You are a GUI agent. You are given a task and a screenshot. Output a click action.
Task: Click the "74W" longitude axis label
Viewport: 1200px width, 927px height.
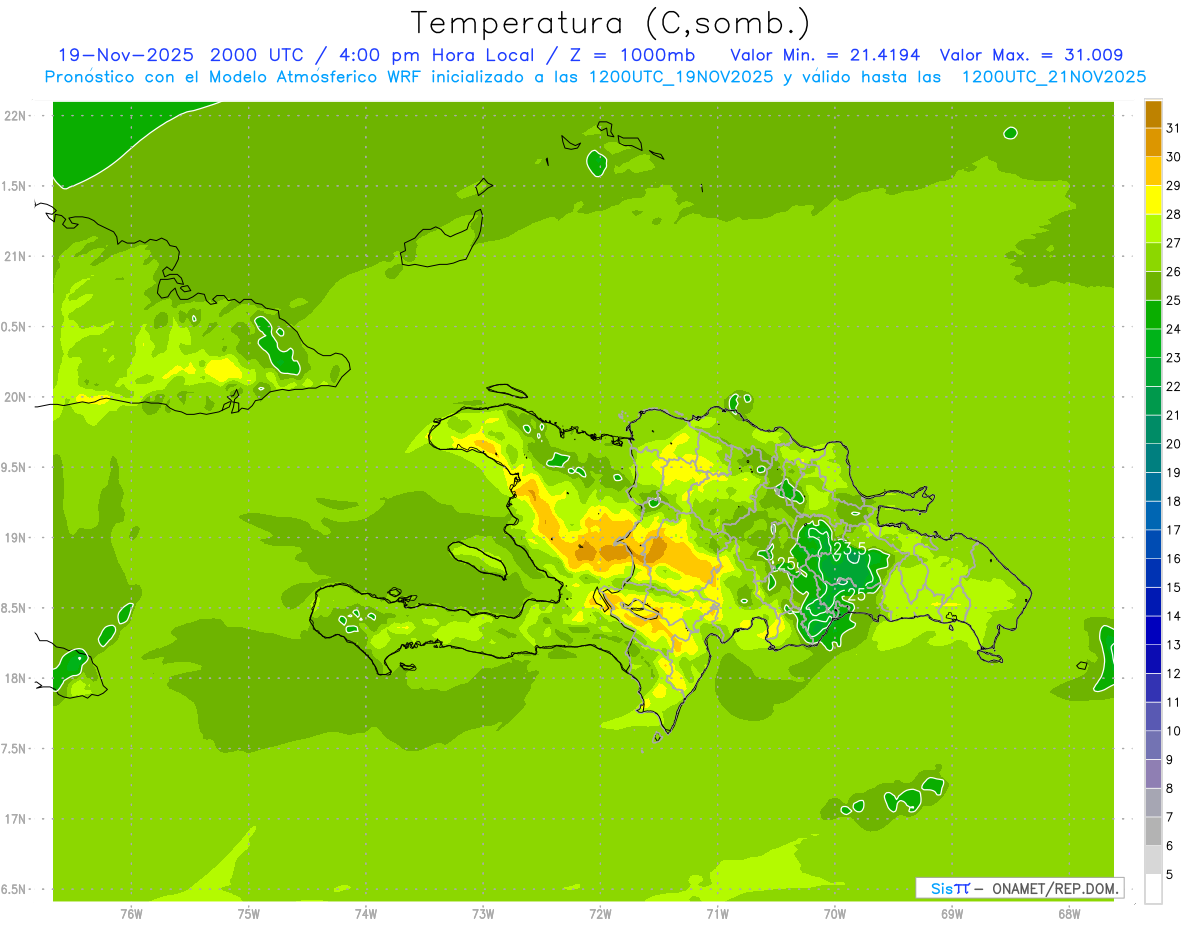coord(366,914)
